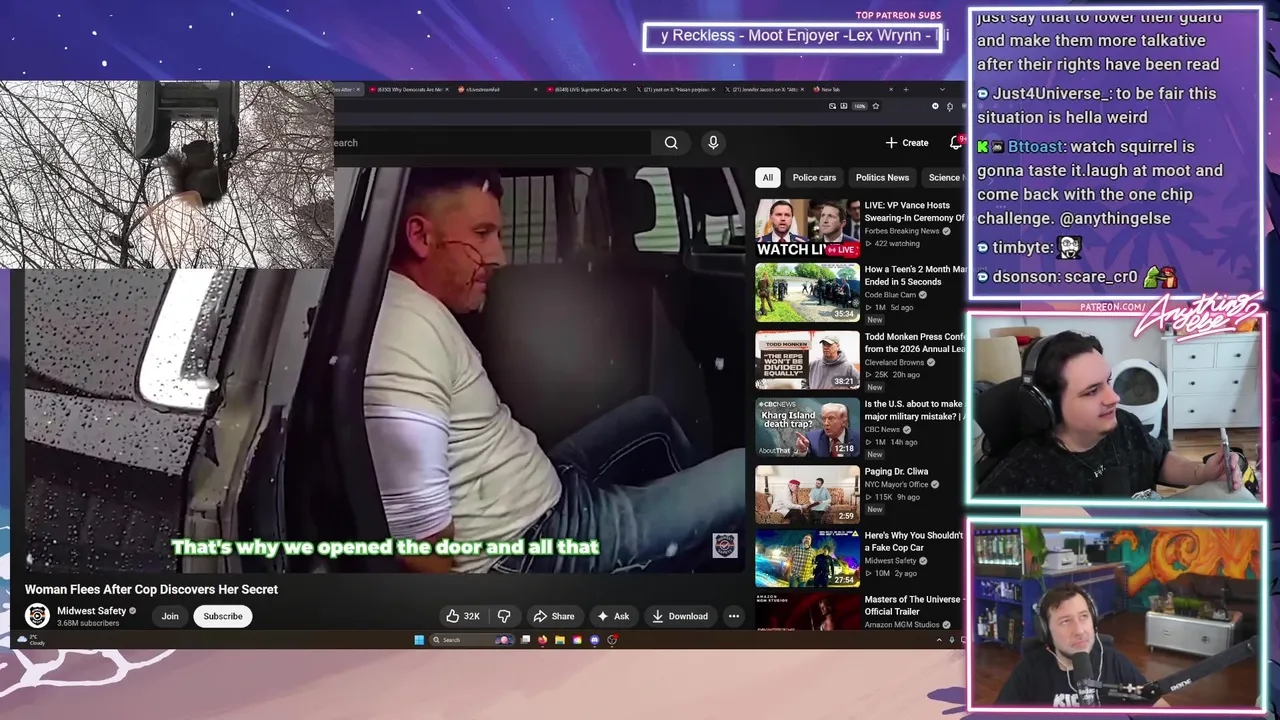Click the Share button
This screenshot has height=720, width=1280.
553,616
